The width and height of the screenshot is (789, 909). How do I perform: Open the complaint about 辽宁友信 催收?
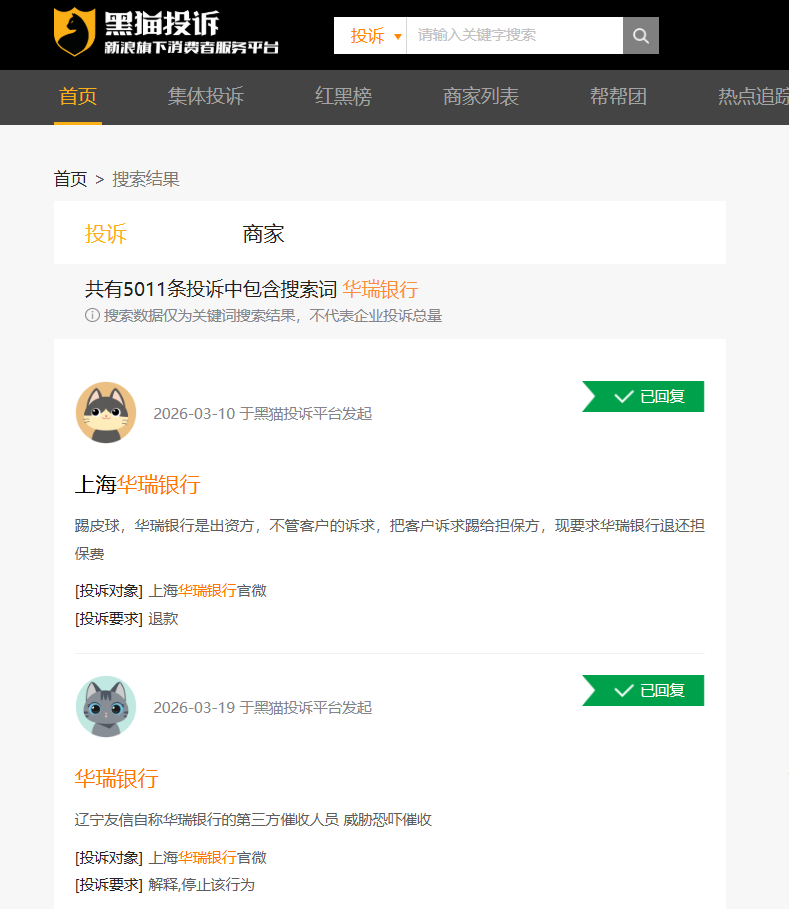coord(252,819)
